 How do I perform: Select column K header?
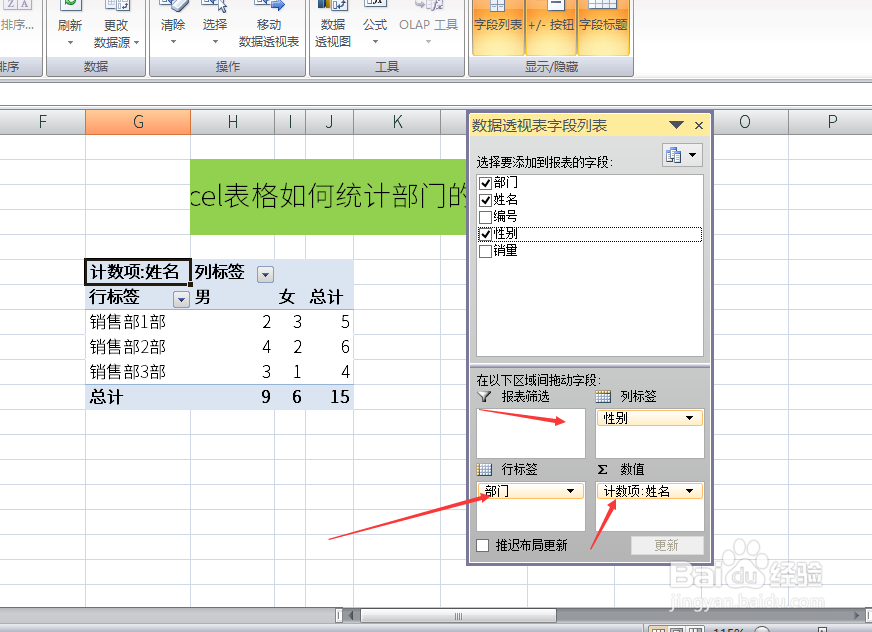[x=397, y=122]
